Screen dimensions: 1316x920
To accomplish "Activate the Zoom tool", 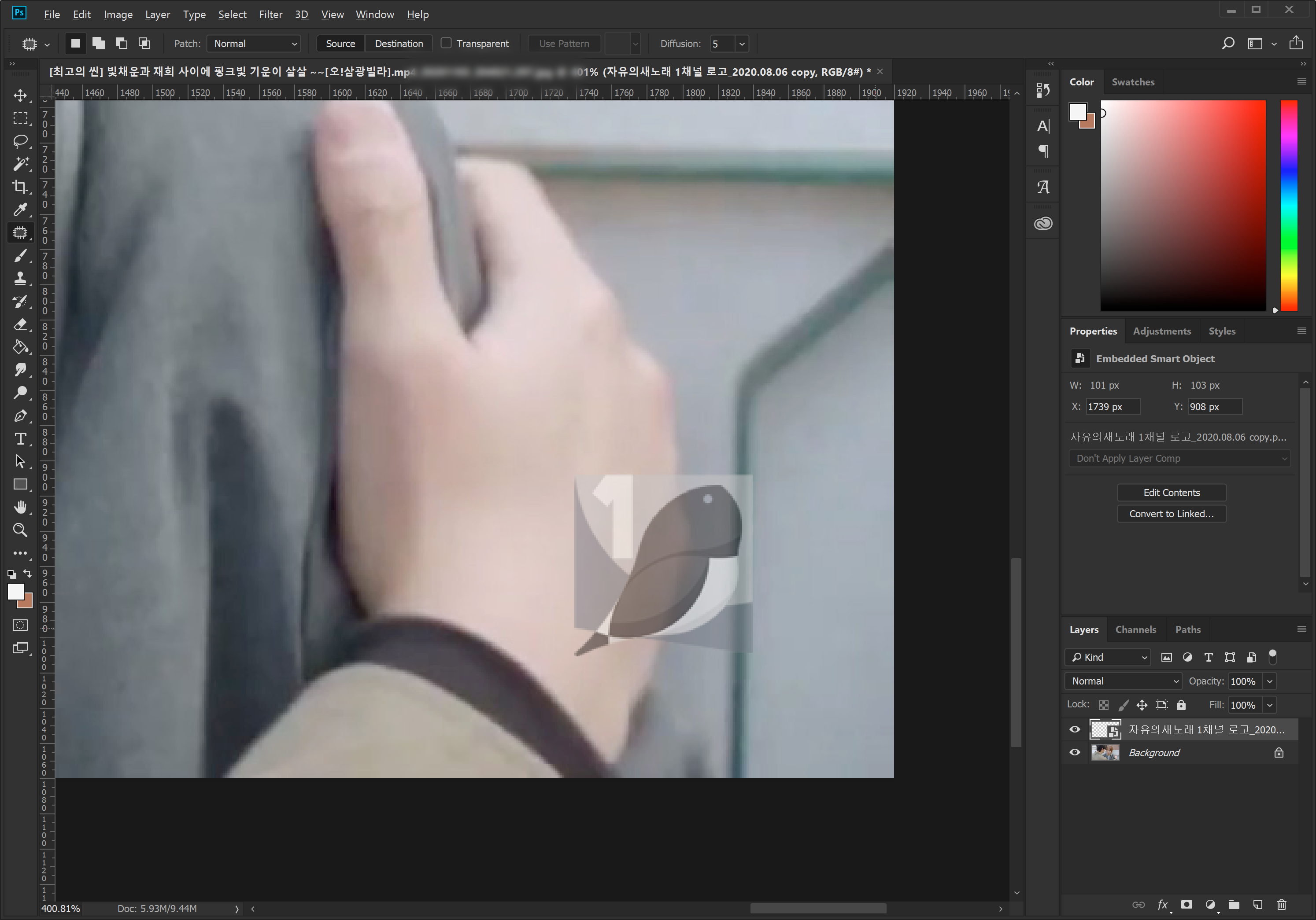I will pos(20,530).
